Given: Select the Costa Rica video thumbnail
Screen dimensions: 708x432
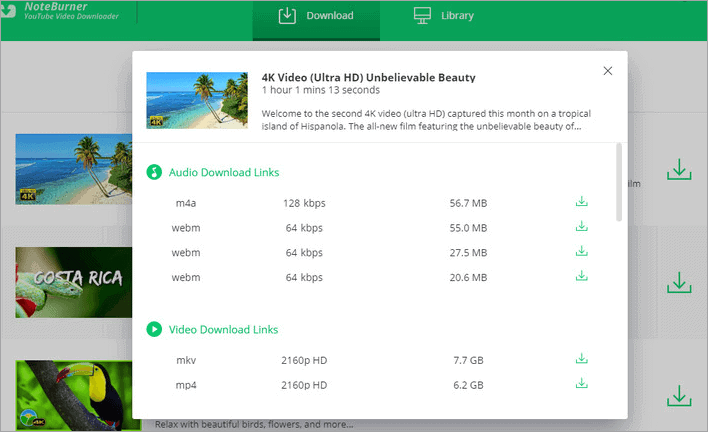Looking at the screenshot, I should click(x=74, y=282).
